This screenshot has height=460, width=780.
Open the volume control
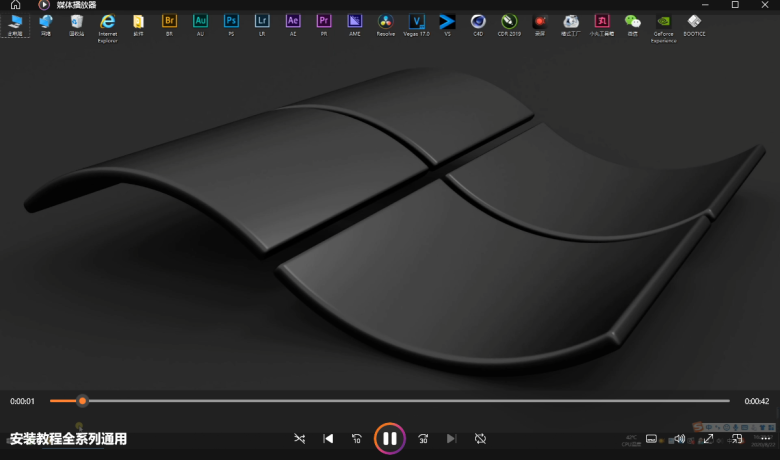coord(680,439)
